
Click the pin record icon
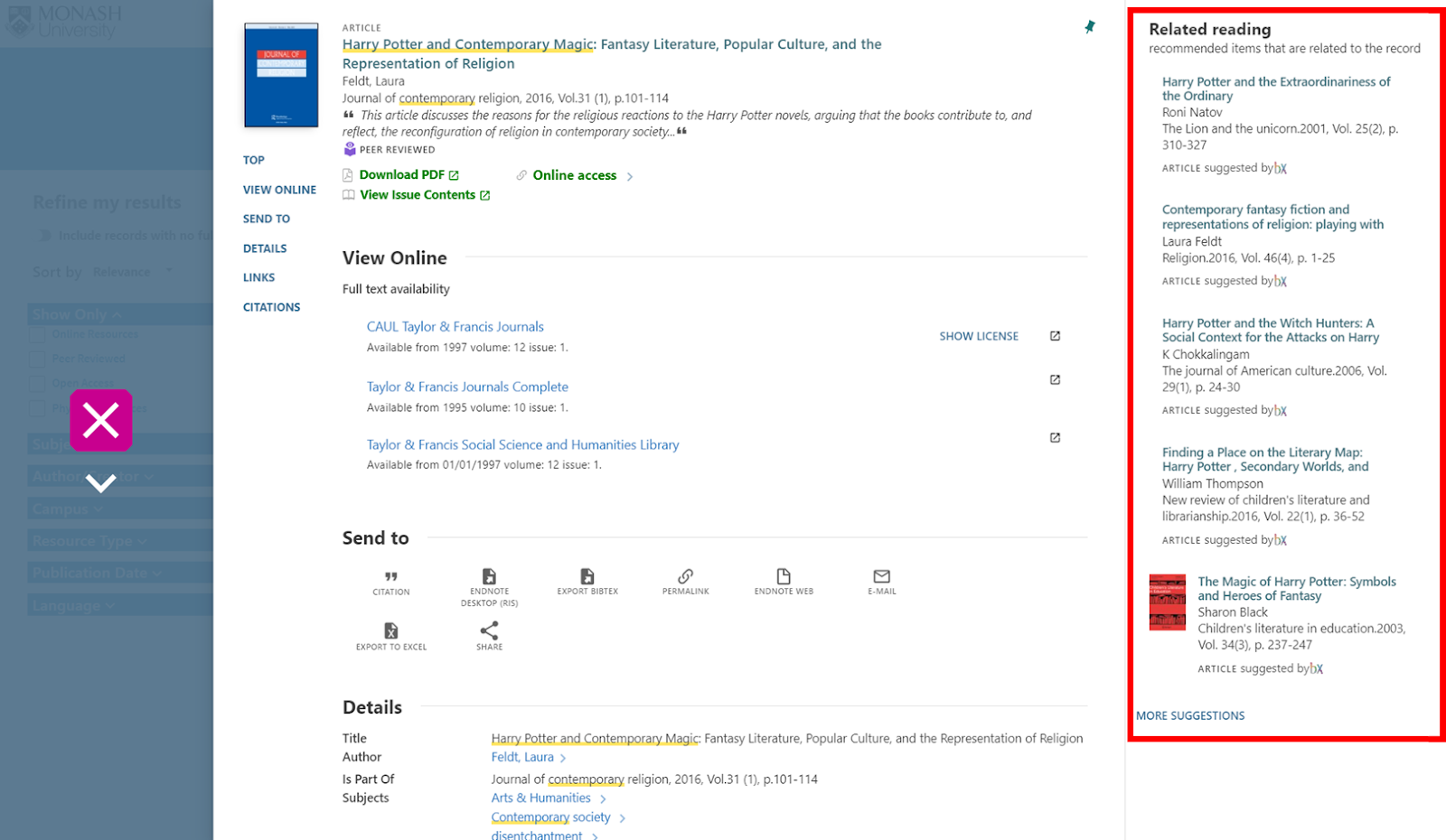1090,27
